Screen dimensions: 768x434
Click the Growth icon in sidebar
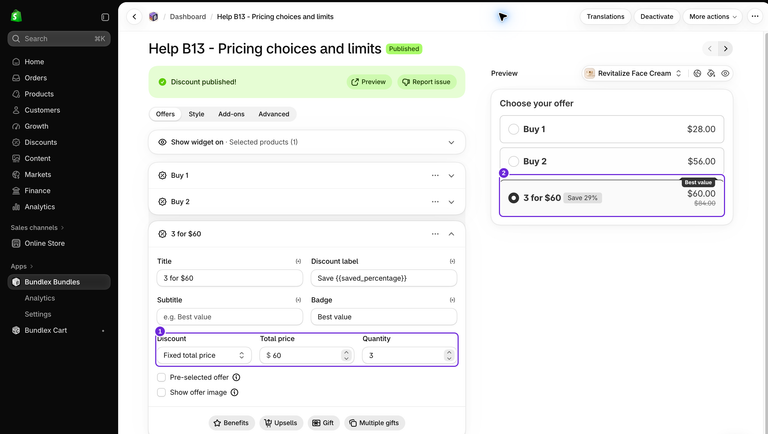[x=16, y=126]
